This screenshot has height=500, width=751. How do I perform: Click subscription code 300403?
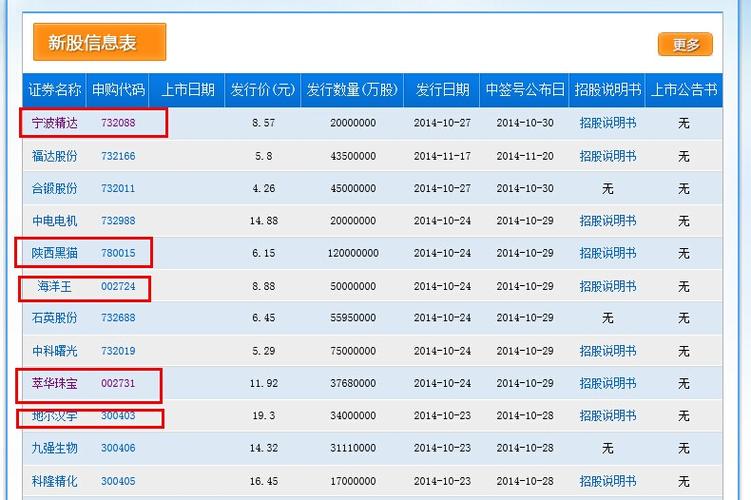(118, 416)
